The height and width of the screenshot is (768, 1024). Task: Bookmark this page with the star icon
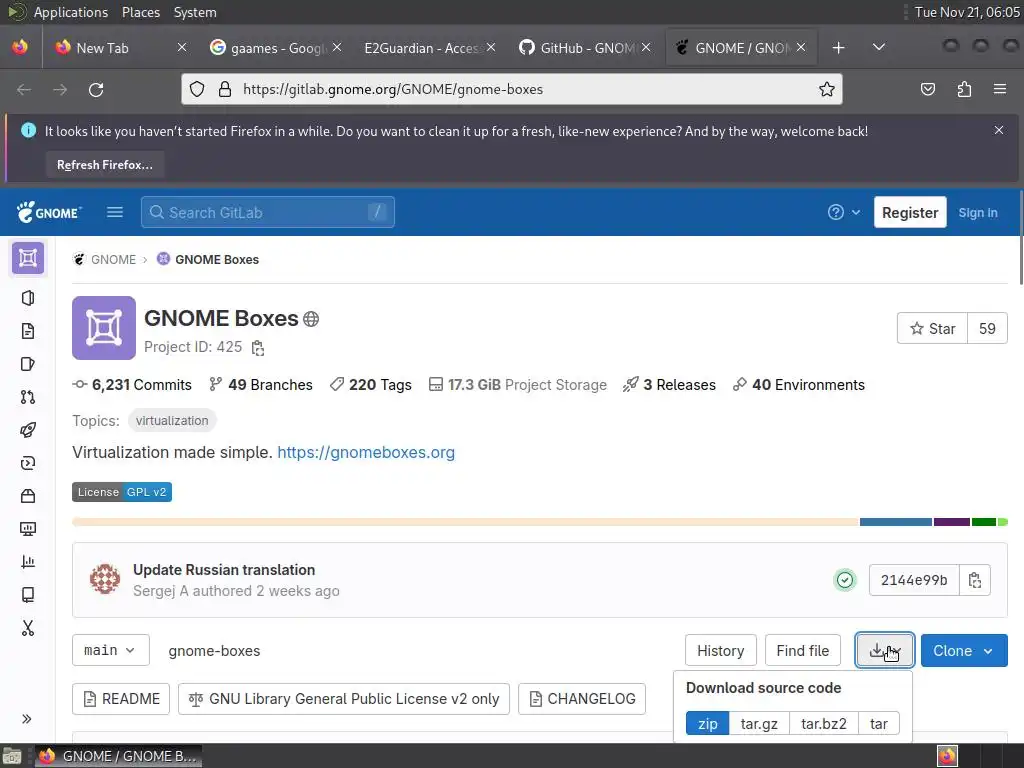click(x=827, y=89)
